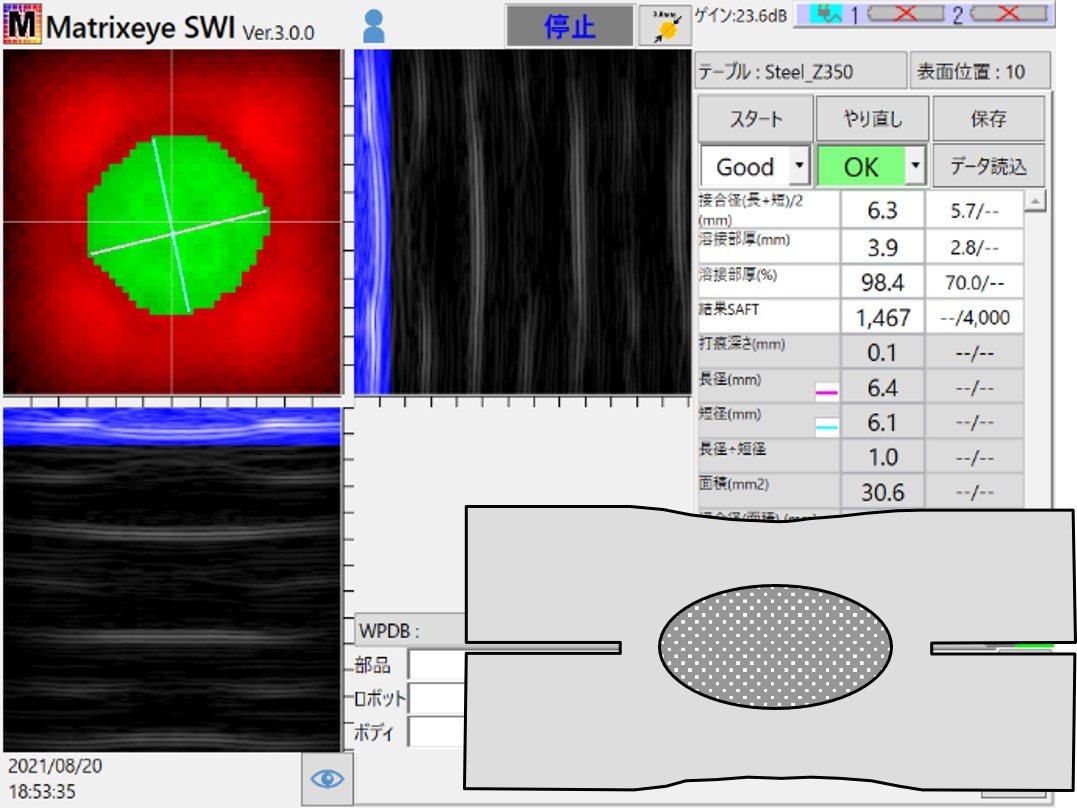The height and width of the screenshot is (808, 1077).
Task: Click the 表面位置 : 10 button
Action: 980,72
